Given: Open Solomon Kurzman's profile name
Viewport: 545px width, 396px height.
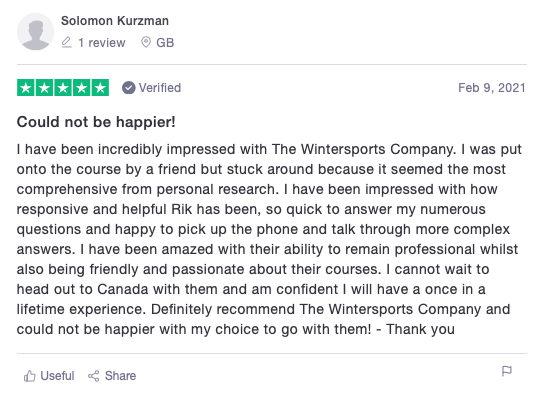Looking at the screenshot, I should (115, 21).
